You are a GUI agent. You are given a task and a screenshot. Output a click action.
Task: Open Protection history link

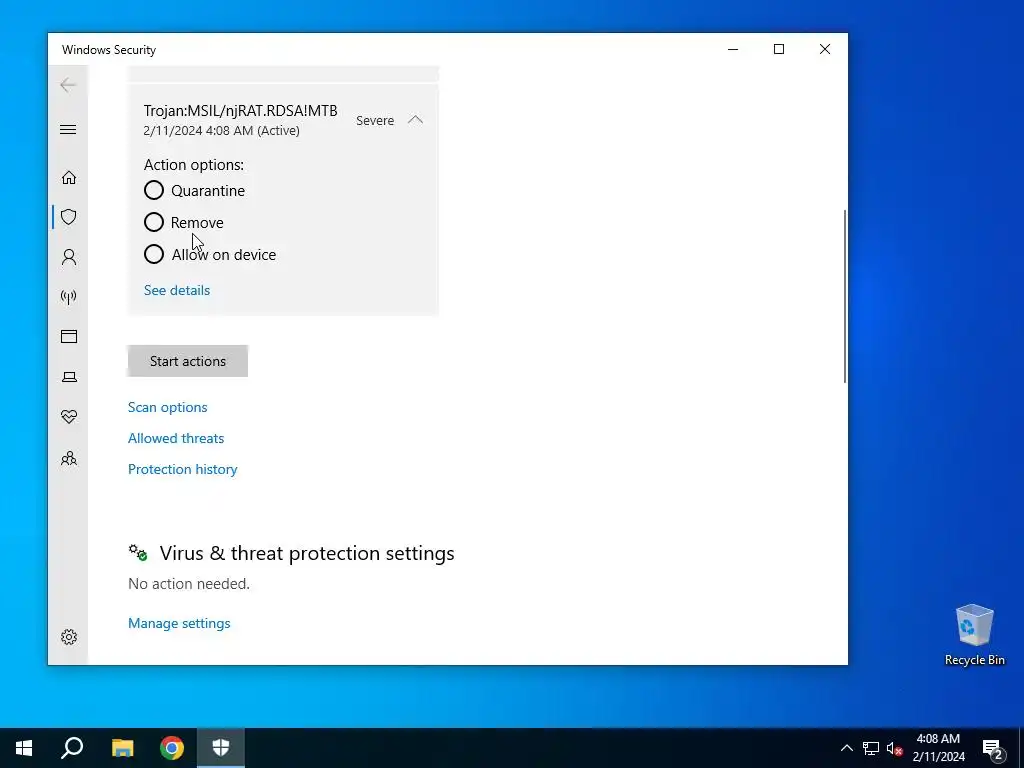183,470
